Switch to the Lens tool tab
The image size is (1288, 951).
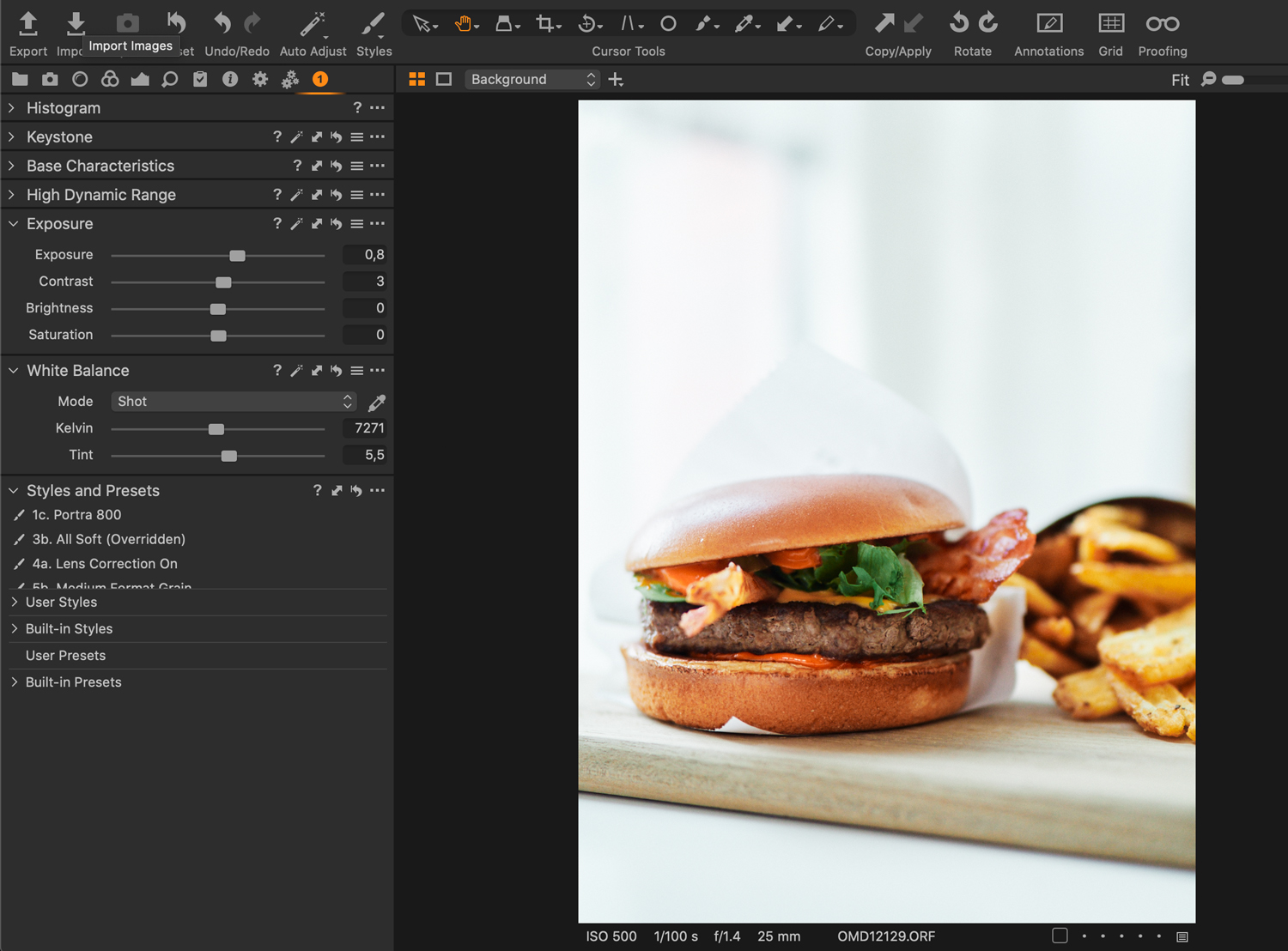pyautogui.click(x=80, y=79)
